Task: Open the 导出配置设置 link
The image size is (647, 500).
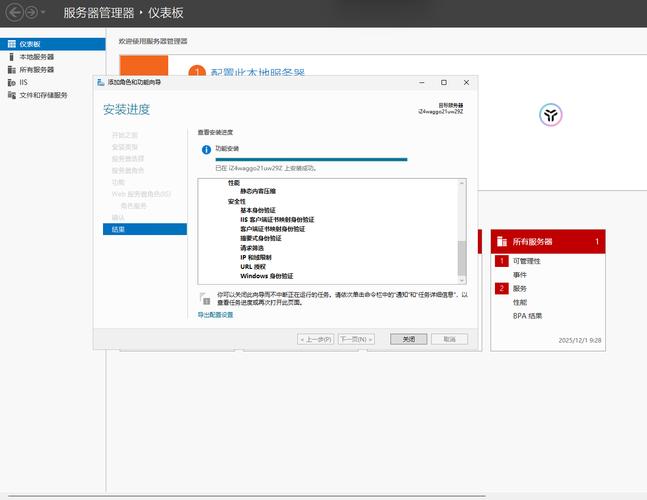Action: point(215,315)
